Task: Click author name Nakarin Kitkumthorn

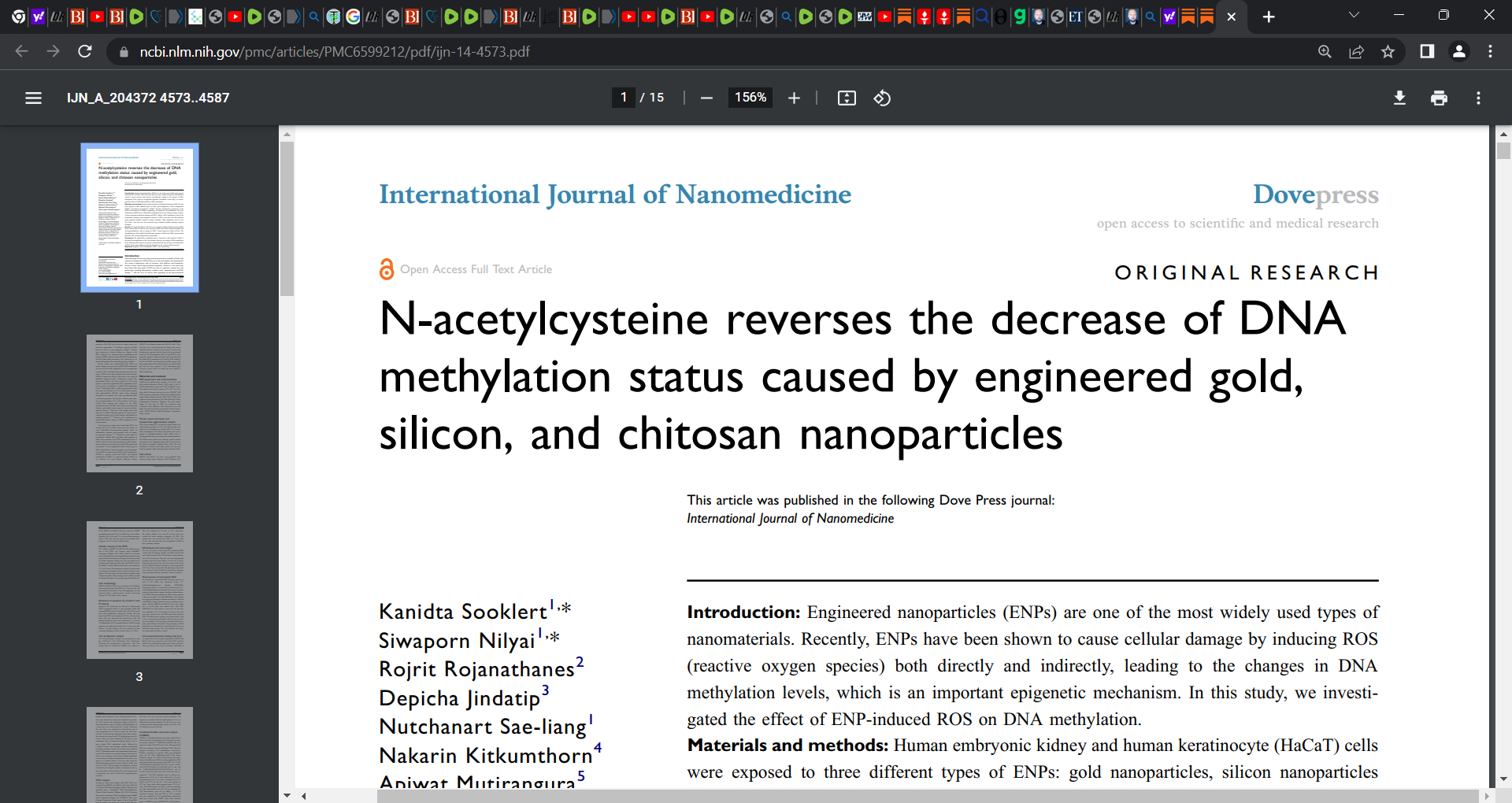Action: [485, 756]
